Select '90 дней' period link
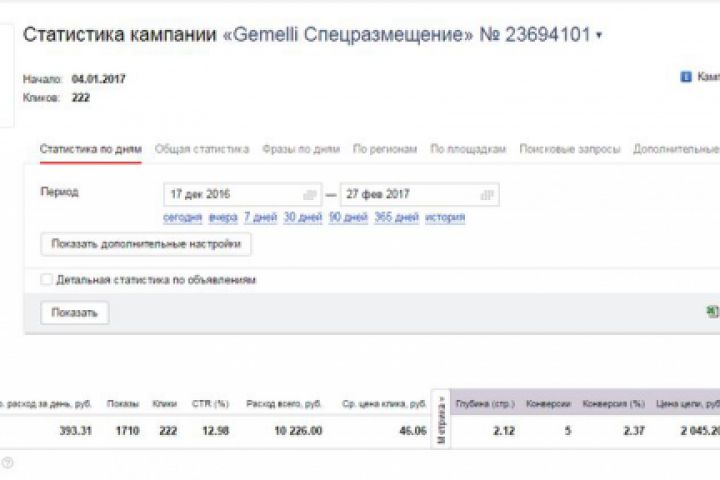The height and width of the screenshot is (480, 720). pyautogui.click(x=348, y=217)
